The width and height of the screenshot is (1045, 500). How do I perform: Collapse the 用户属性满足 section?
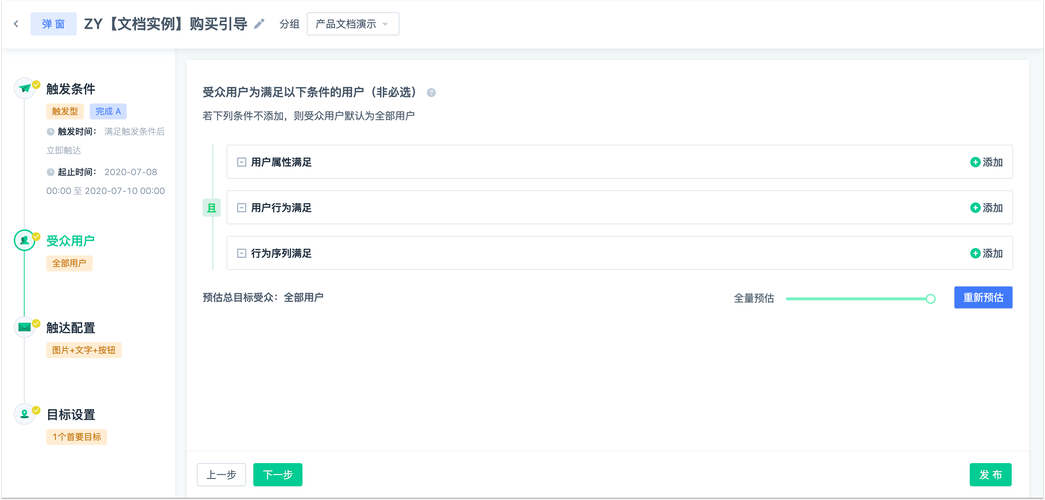tap(241, 162)
